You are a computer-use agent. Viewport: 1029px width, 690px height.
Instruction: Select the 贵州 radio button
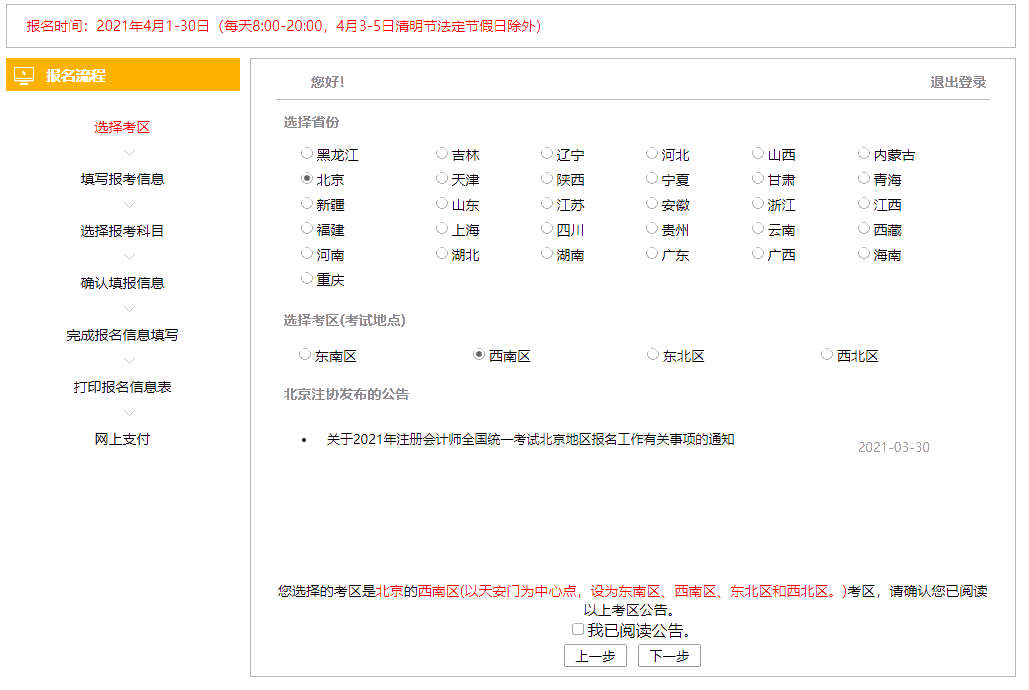coord(652,228)
